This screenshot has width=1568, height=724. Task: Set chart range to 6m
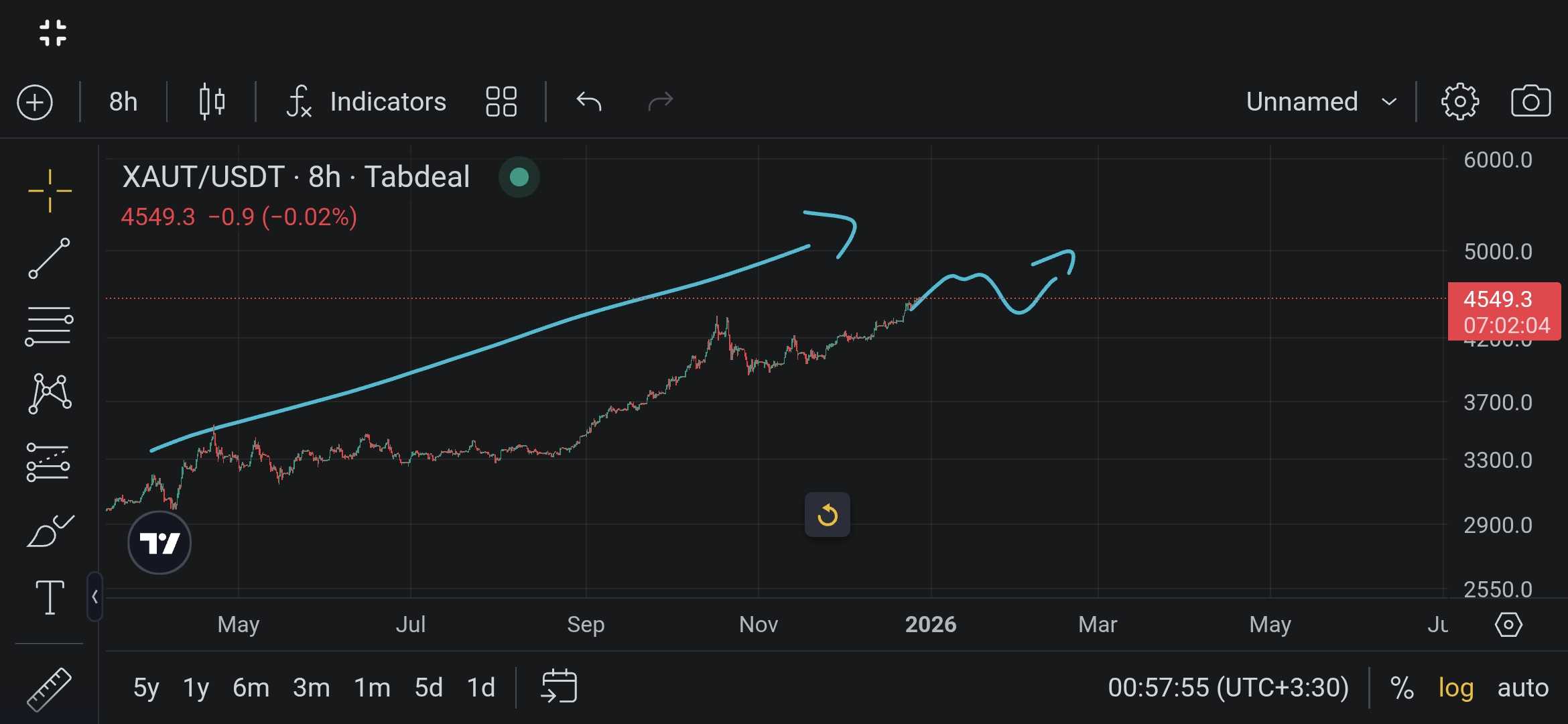click(x=251, y=688)
